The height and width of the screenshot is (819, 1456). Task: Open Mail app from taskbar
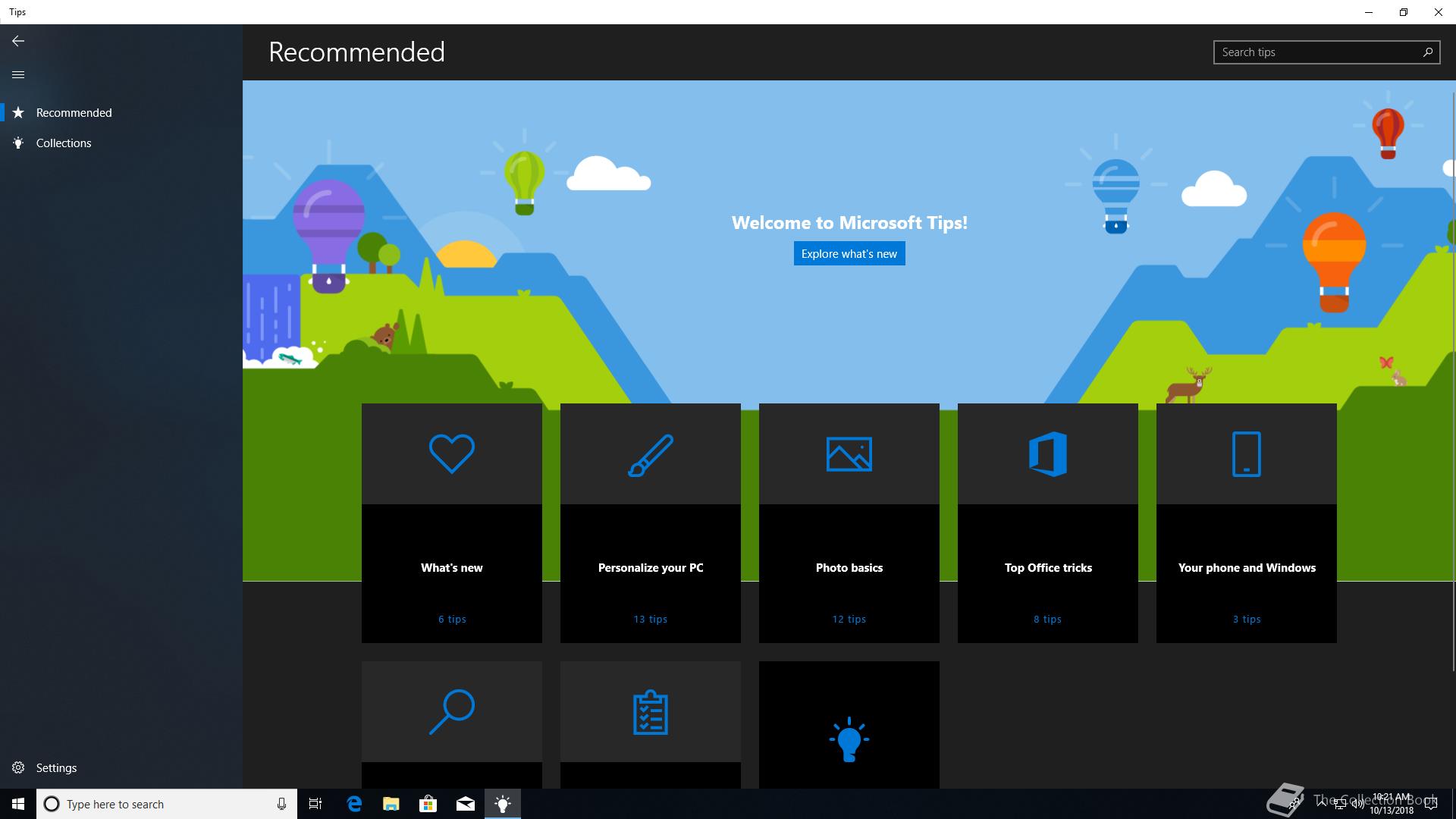[465, 804]
